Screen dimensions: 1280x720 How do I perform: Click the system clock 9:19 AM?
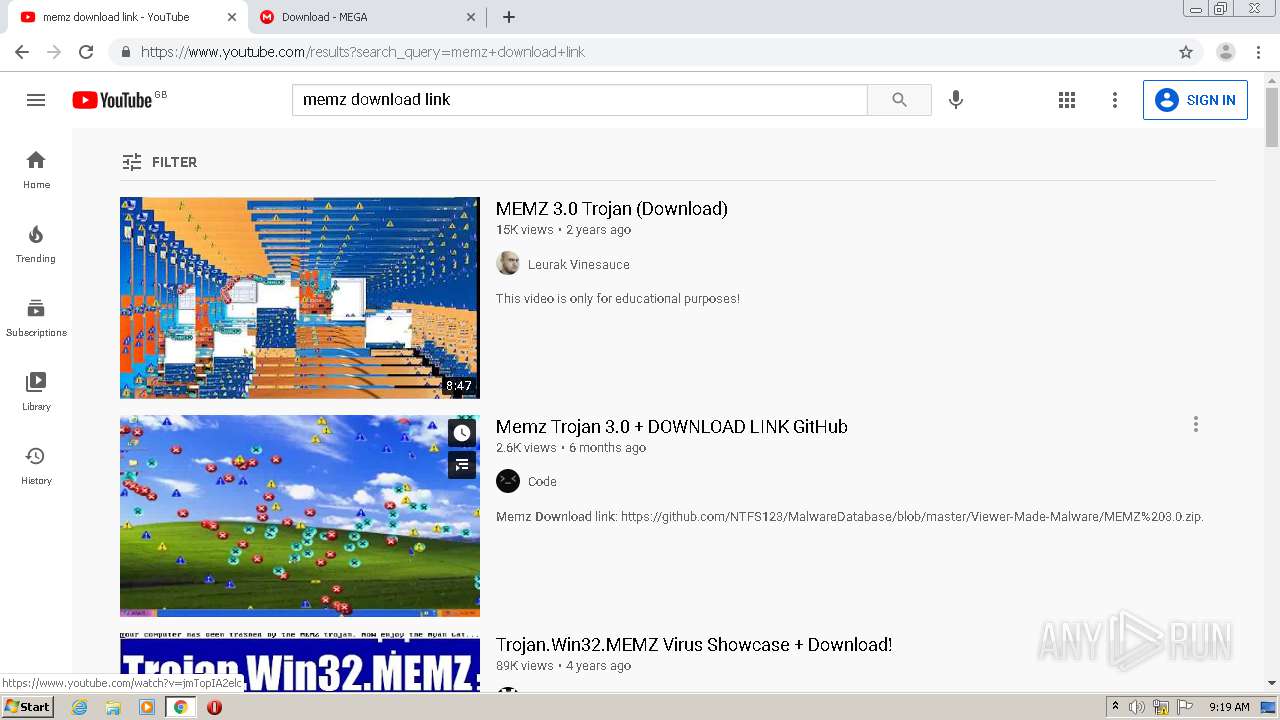[x=1229, y=707]
